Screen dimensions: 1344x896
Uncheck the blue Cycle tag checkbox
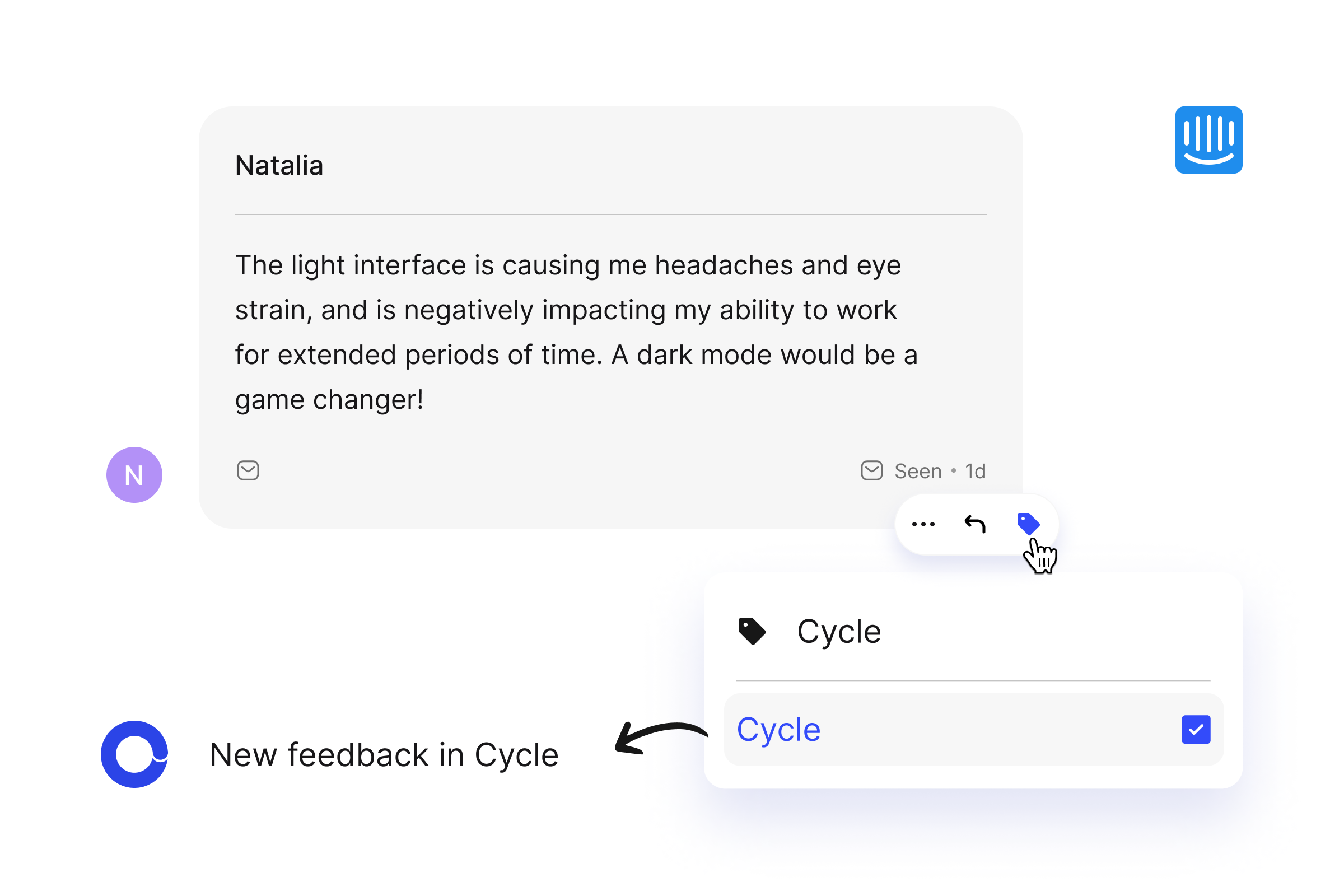(1196, 730)
